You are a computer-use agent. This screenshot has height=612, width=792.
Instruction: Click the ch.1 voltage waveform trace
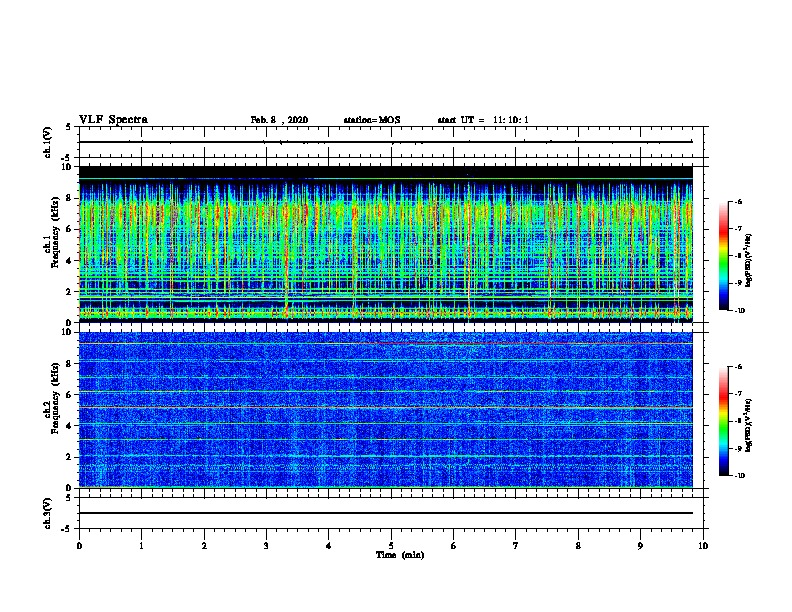(386, 142)
